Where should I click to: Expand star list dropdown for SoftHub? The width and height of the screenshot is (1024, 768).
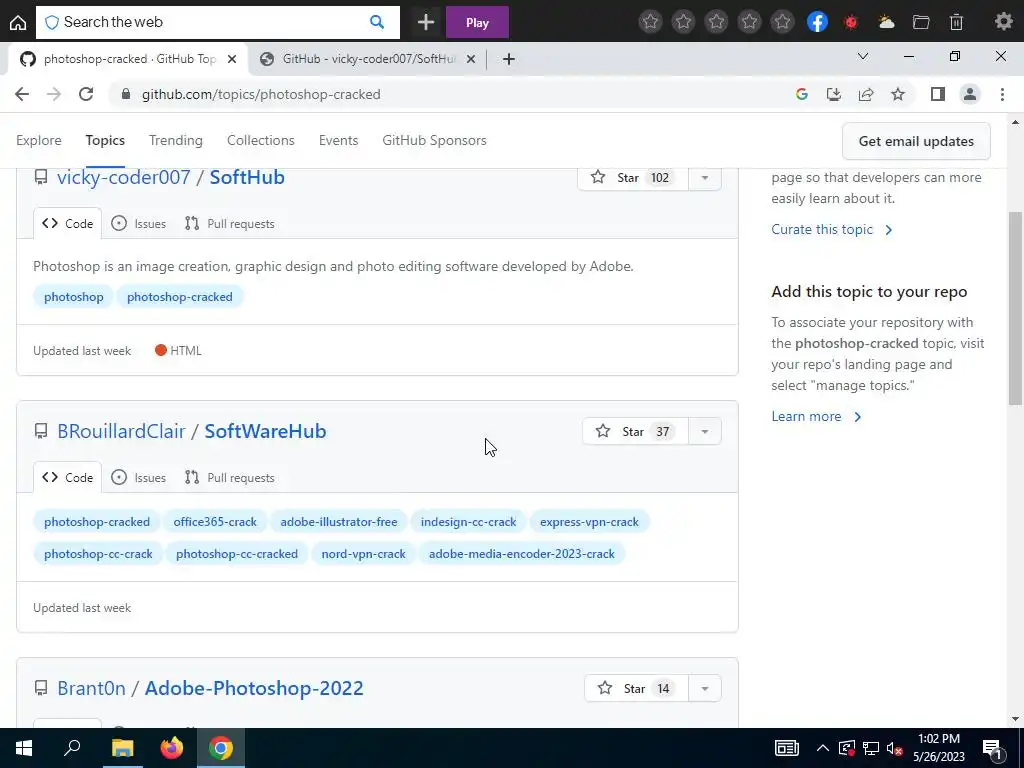[705, 178]
